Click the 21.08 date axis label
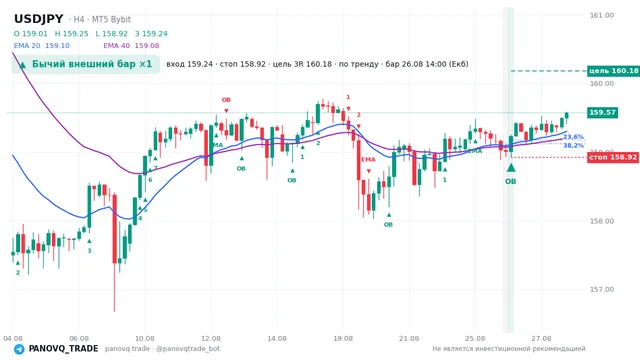 point(409,338)
